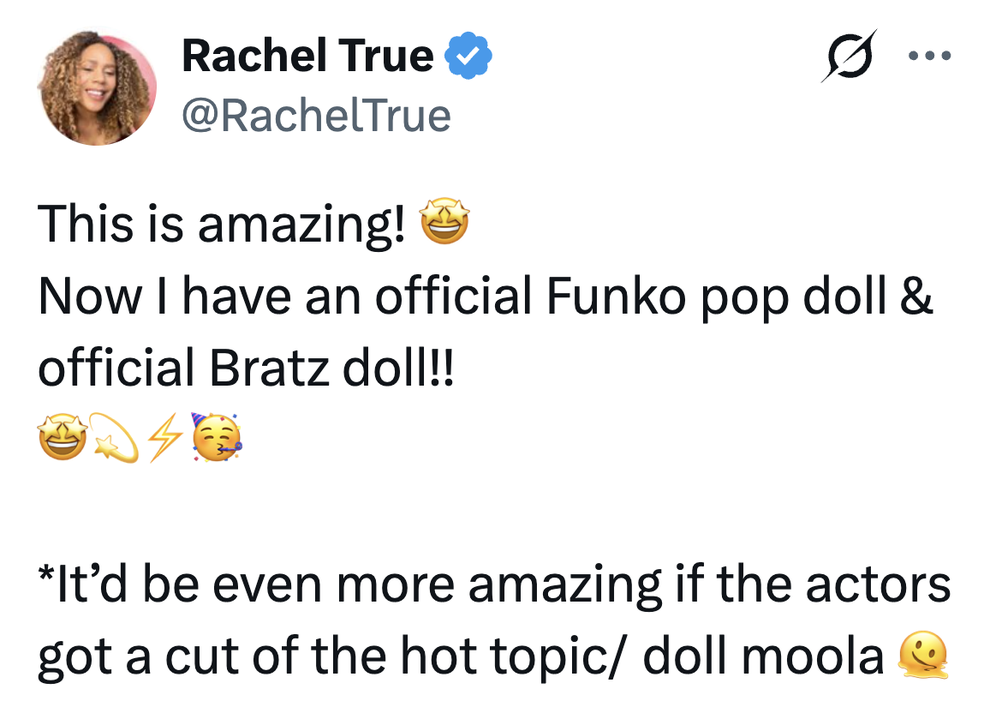Click the word "moola" near the tweet's end

click(813, 656)
